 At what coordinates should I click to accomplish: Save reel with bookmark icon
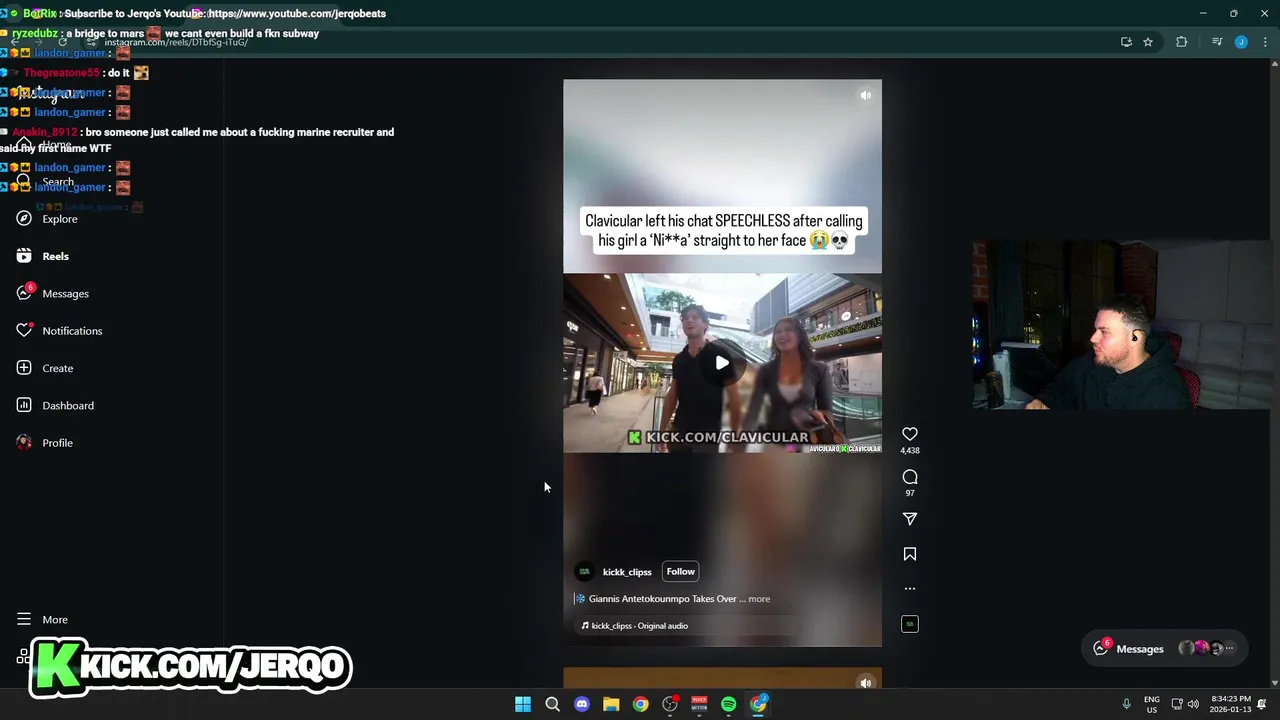point(909,554)
